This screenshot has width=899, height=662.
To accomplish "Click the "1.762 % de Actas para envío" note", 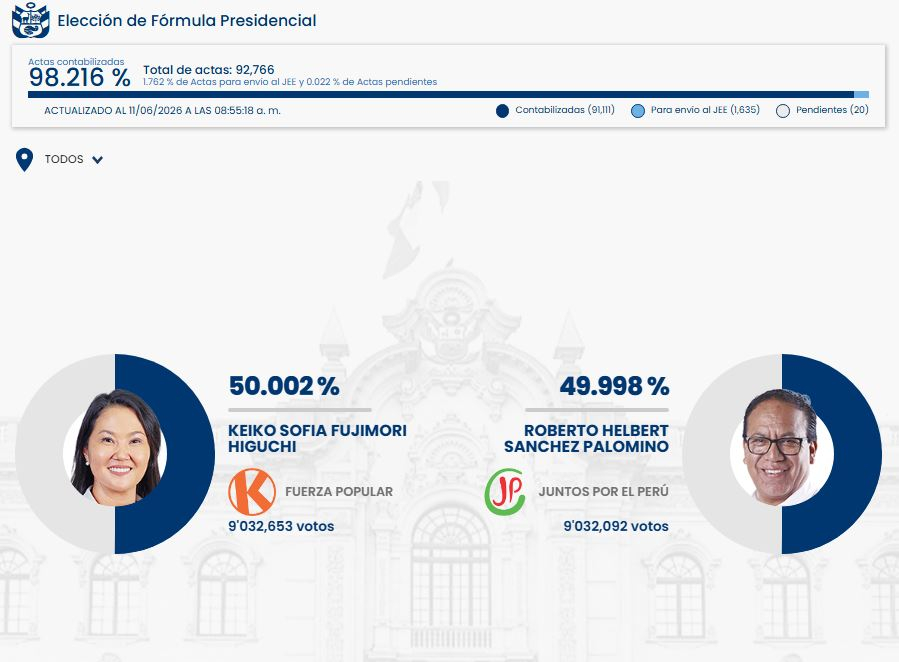I will [290, 82].
